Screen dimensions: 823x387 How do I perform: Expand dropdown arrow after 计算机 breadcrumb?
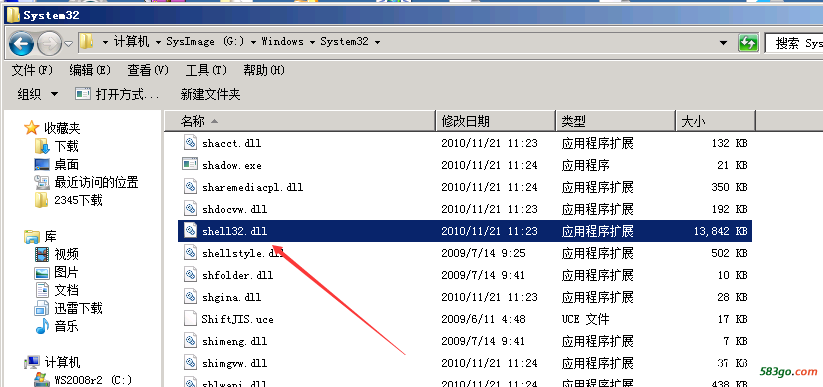(x=159, y=42)
